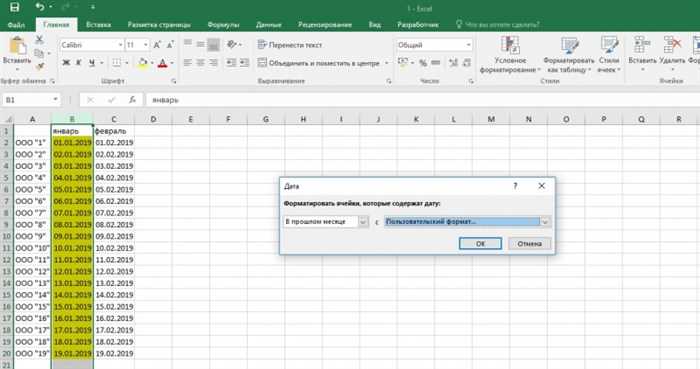This screenshot has width=700, height=369.
Task: Click the percent style icon
Action: pyautogui.click(x=423, y=63)
